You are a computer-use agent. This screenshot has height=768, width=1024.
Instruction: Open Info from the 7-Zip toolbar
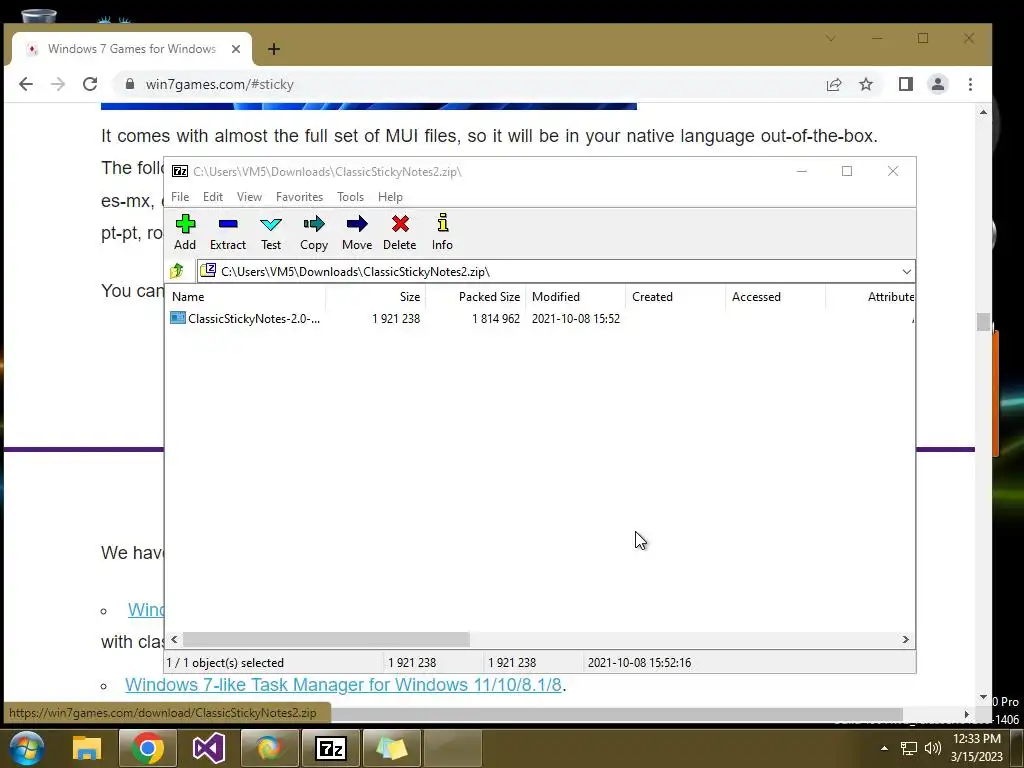coord(442,232)
